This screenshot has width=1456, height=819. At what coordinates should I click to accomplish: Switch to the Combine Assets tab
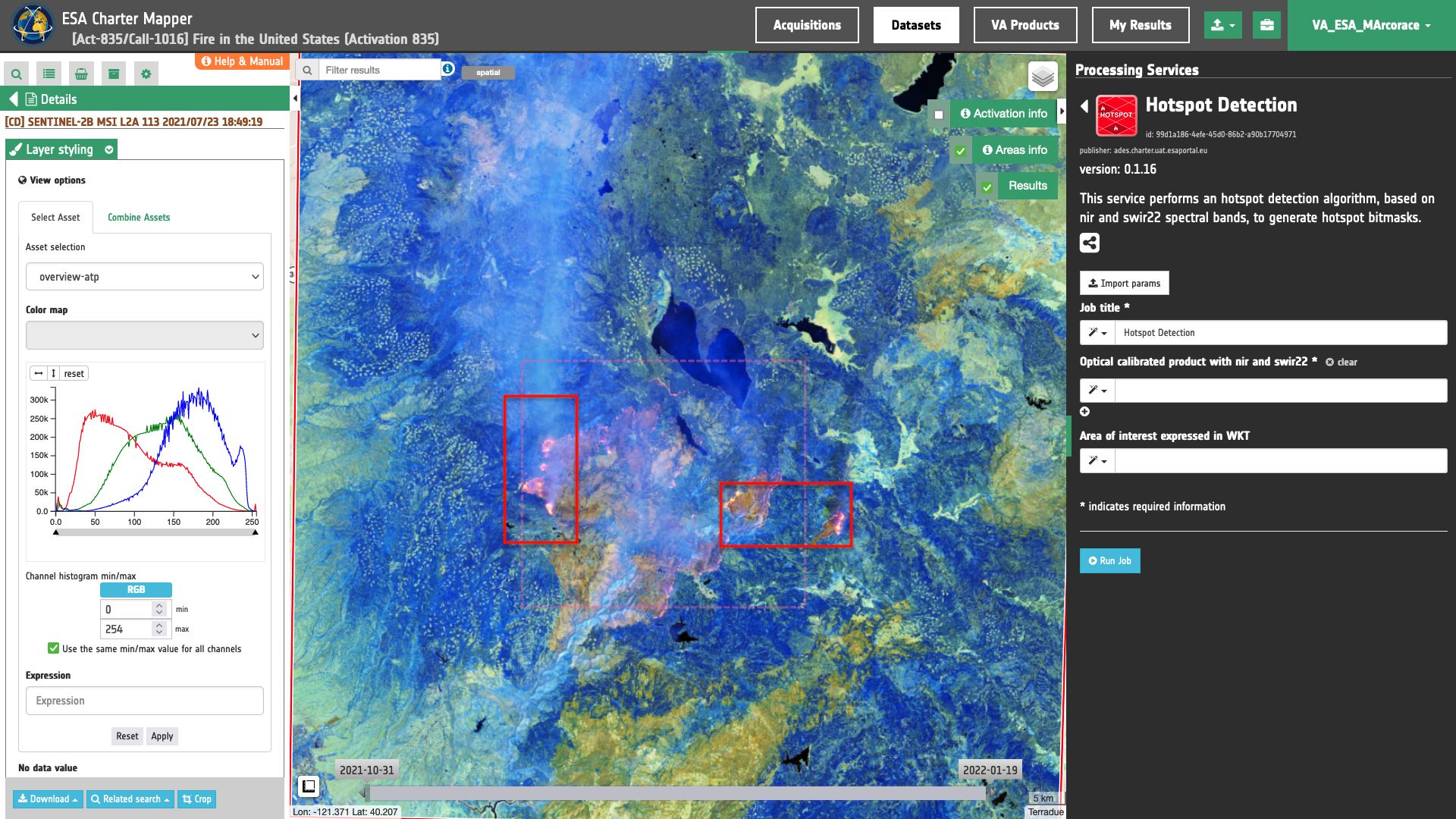coord(139,218)
